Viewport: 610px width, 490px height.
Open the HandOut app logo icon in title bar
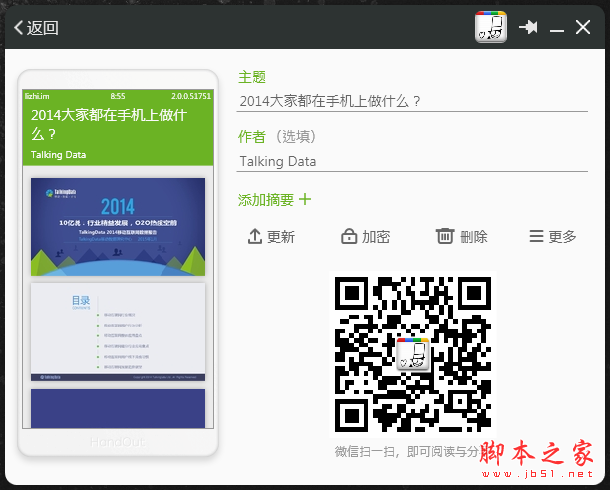(x=491, y=26)
